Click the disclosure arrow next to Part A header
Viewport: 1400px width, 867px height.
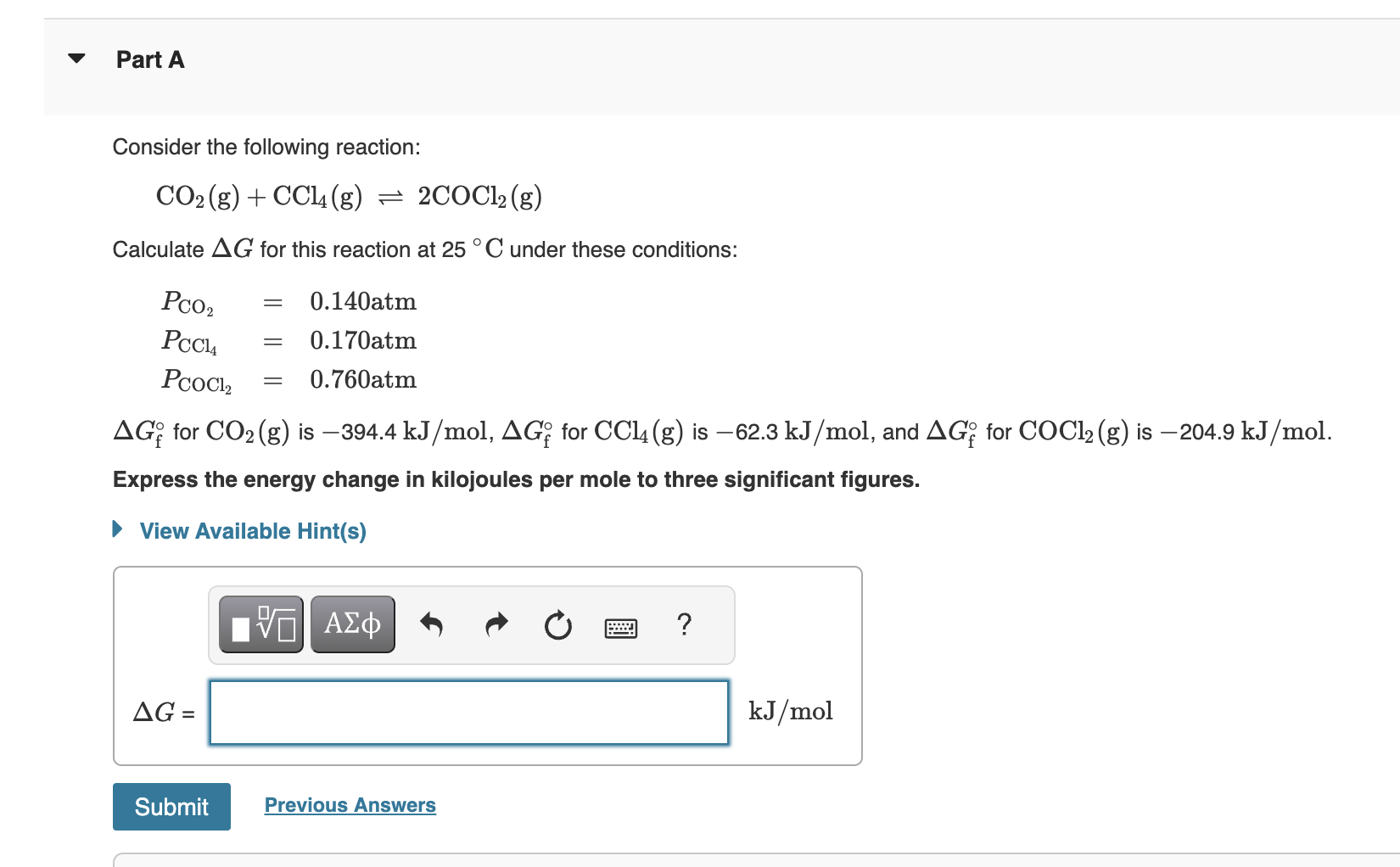75,58
